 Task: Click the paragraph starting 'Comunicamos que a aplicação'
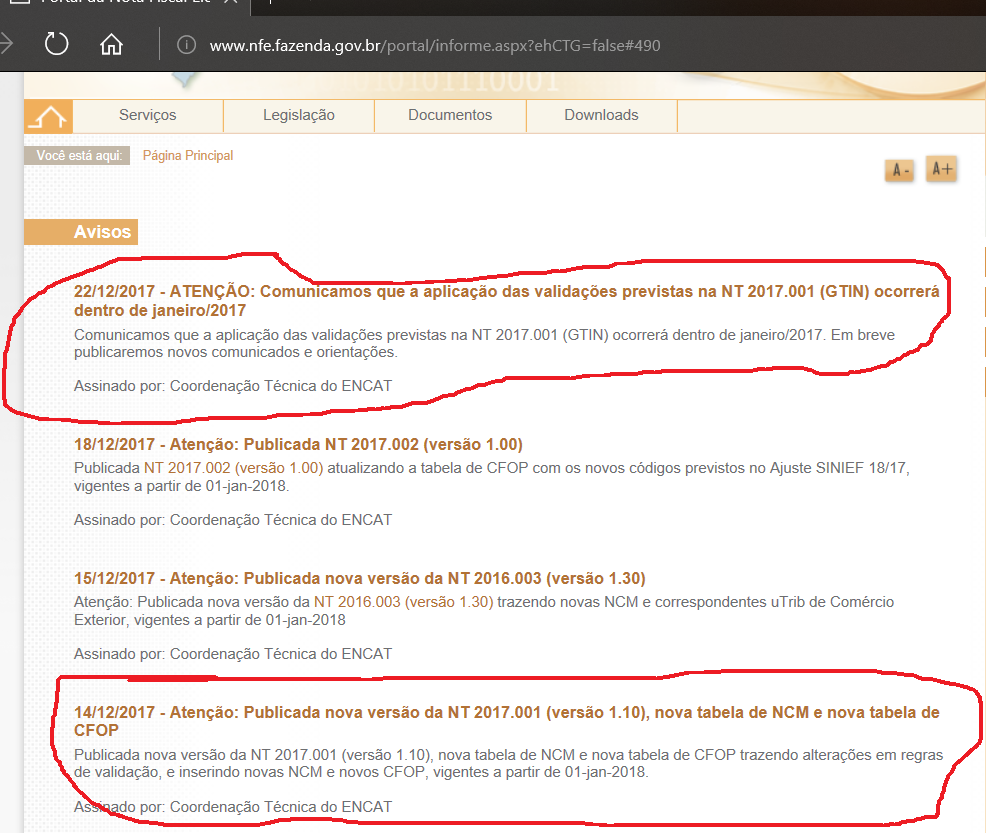(484, 343)
